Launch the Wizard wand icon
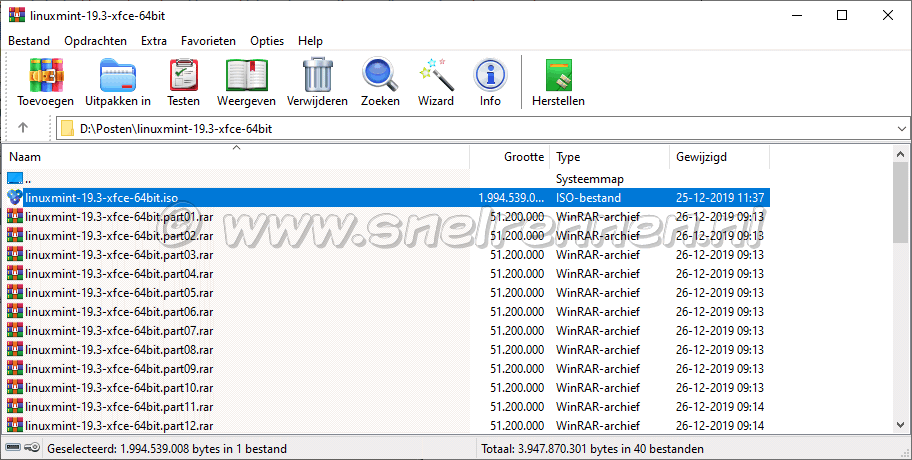This screenshot has height=460, width=912. pos(436,75)
